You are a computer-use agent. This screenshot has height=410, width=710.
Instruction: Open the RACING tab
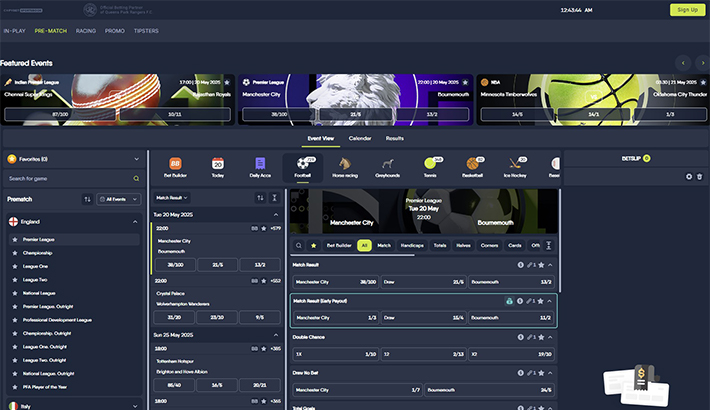(x=86, y=31)
